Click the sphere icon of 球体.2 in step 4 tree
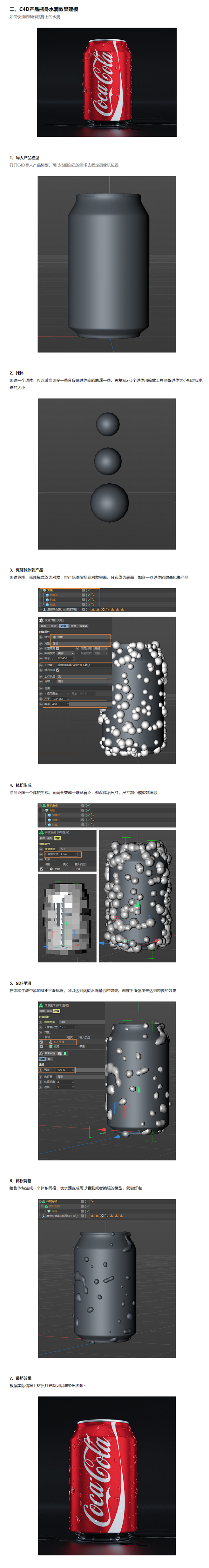 click(49, 815)
